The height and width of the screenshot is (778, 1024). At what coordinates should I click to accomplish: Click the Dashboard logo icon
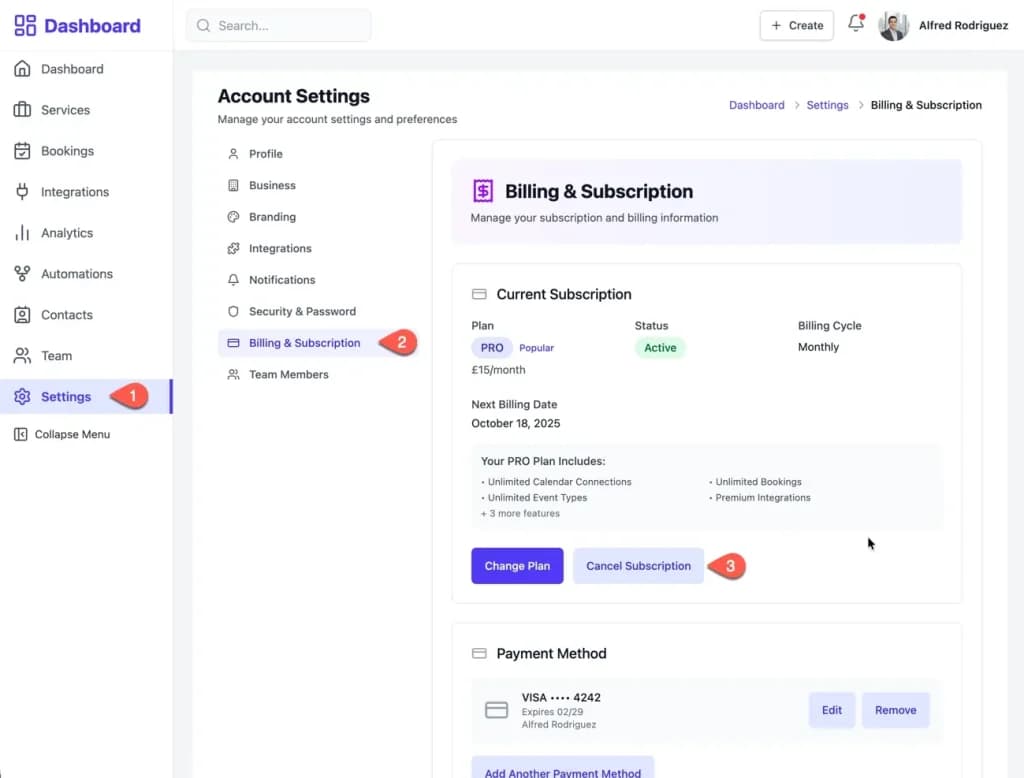tap(25, 26)
